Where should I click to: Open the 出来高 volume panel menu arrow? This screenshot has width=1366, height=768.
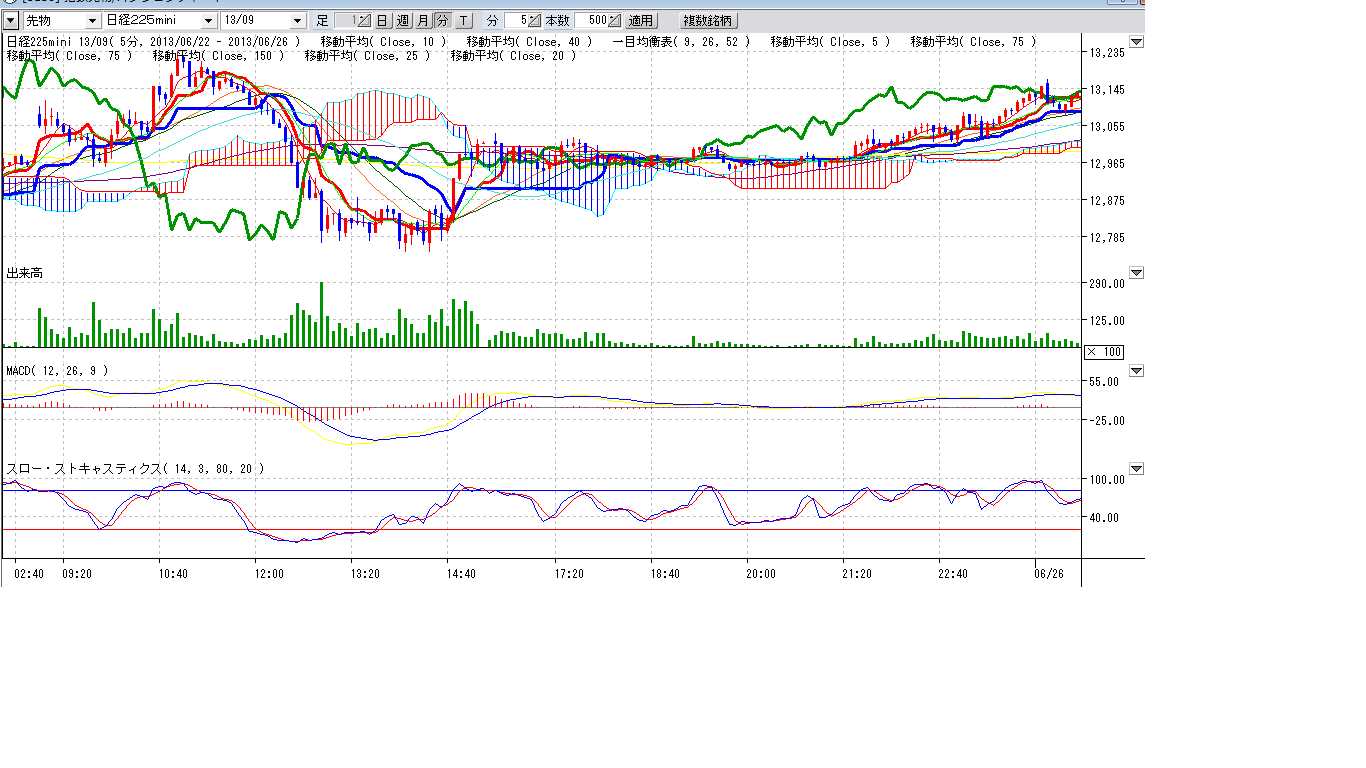click(1135, 273)
